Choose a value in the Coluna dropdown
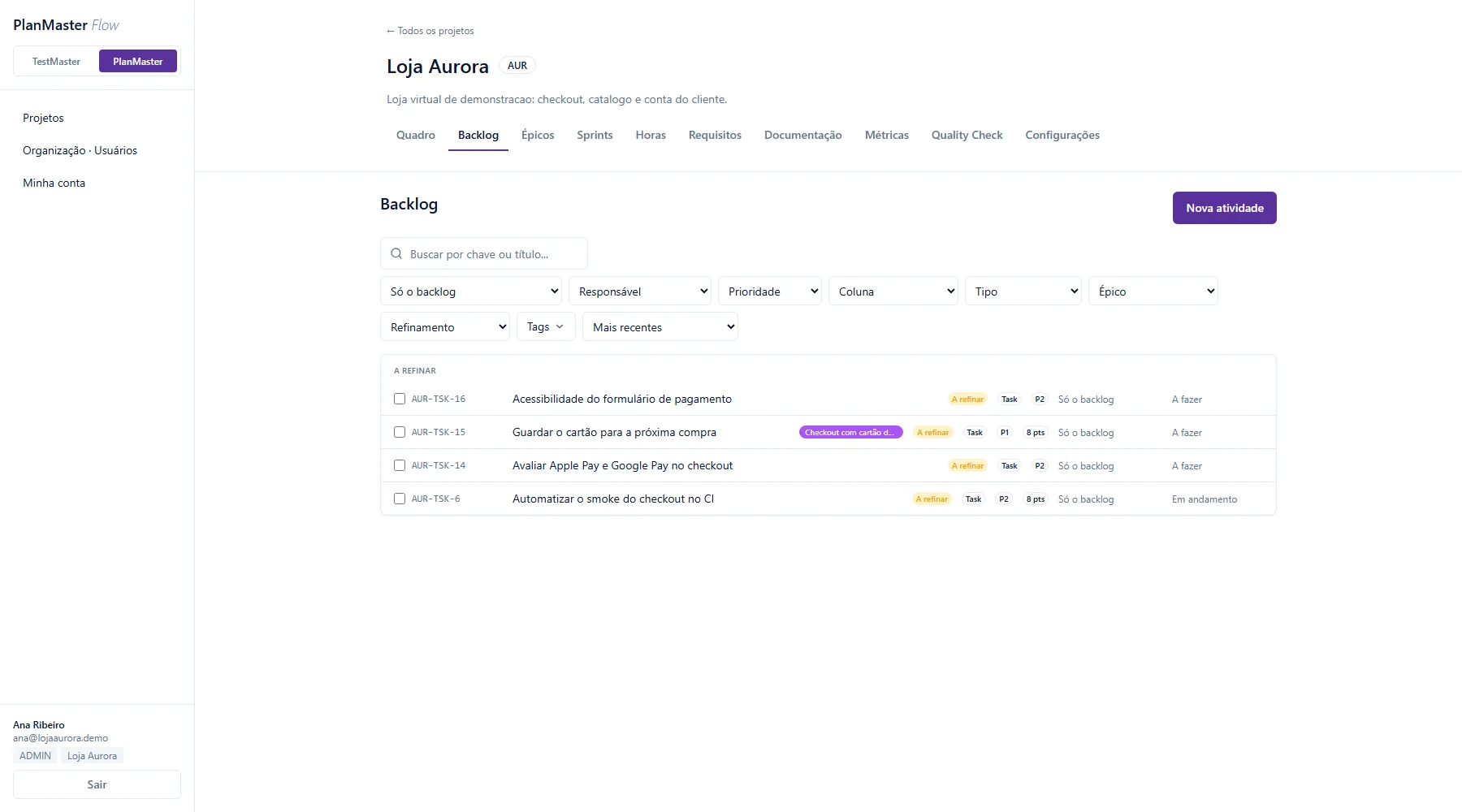 click(x=893, y=292)
